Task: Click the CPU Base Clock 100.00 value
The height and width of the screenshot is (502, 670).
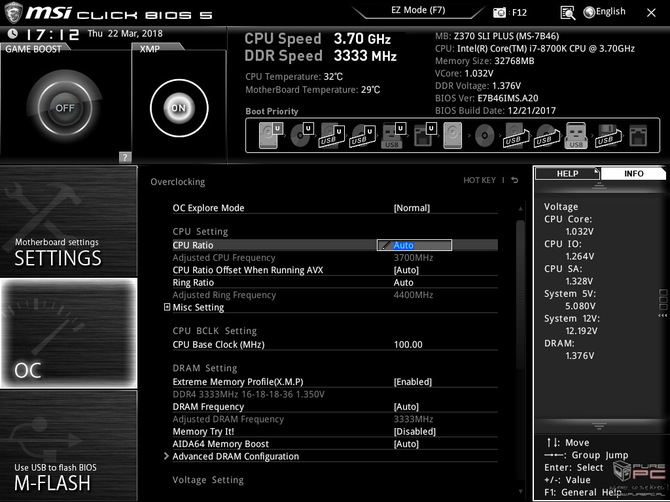Action: coord(408,344)
